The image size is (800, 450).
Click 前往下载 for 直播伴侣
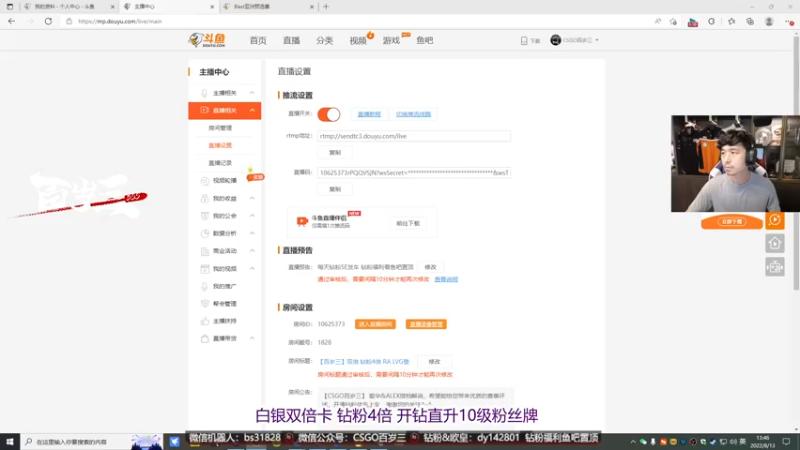(x=408, y=223)
